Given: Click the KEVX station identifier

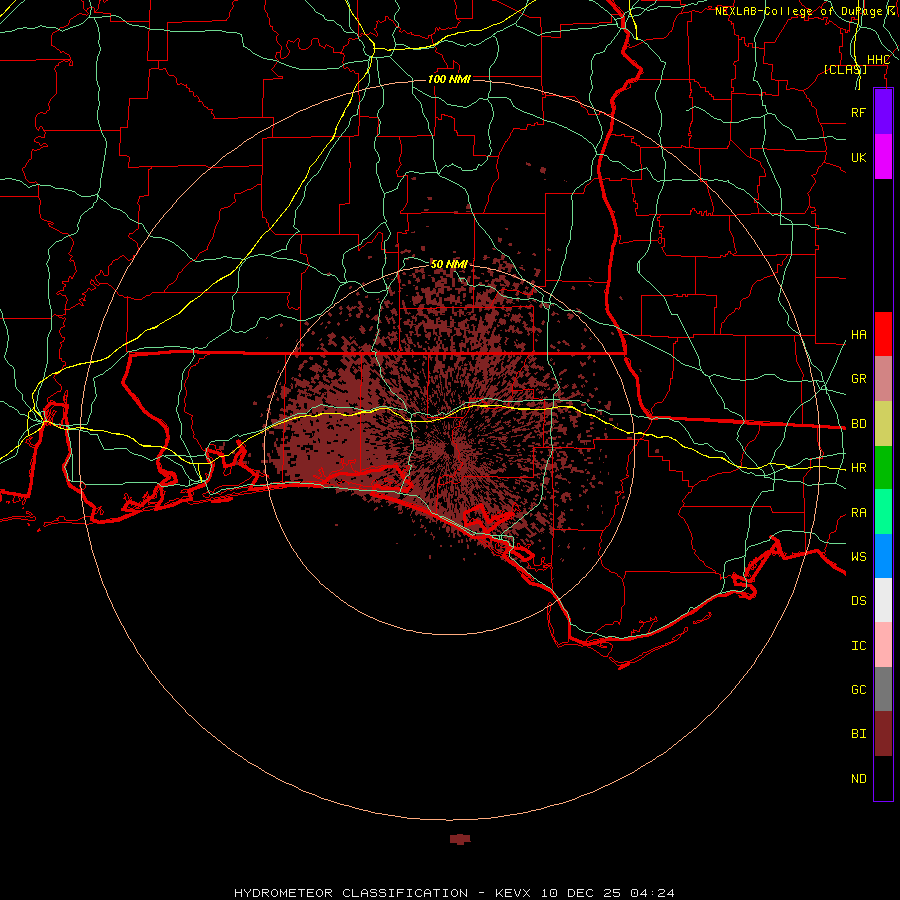Looking at the screenshot, I should coord(513,893).
